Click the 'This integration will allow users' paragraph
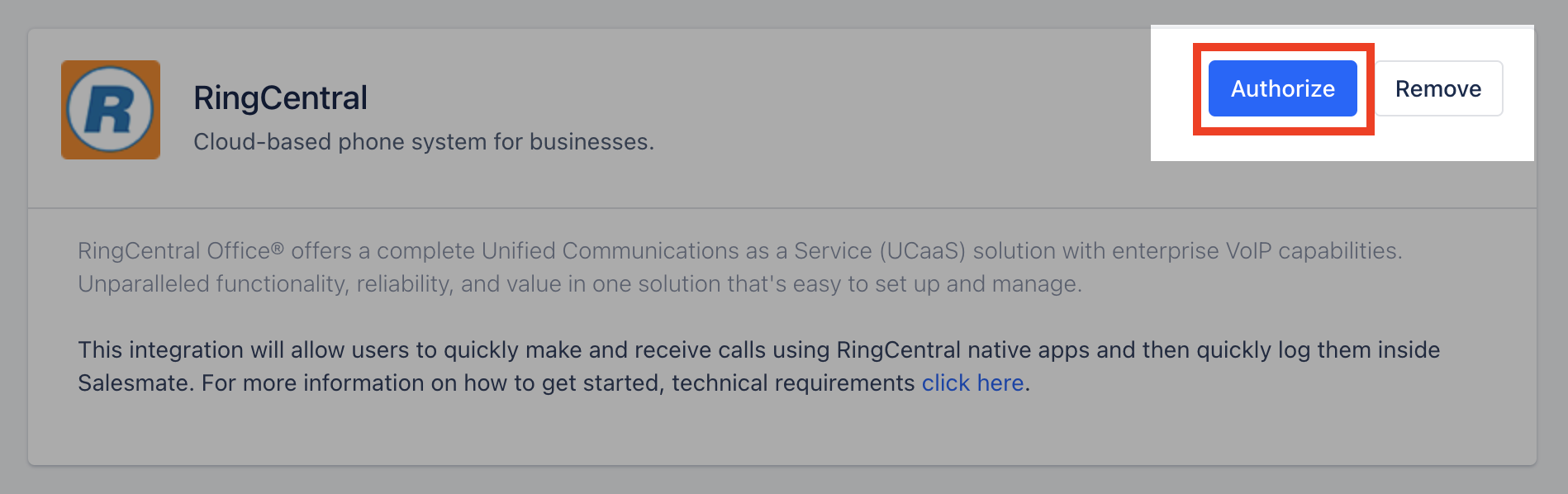Image resolution: width=1568 pixels, height=494 pixels. 759,366
